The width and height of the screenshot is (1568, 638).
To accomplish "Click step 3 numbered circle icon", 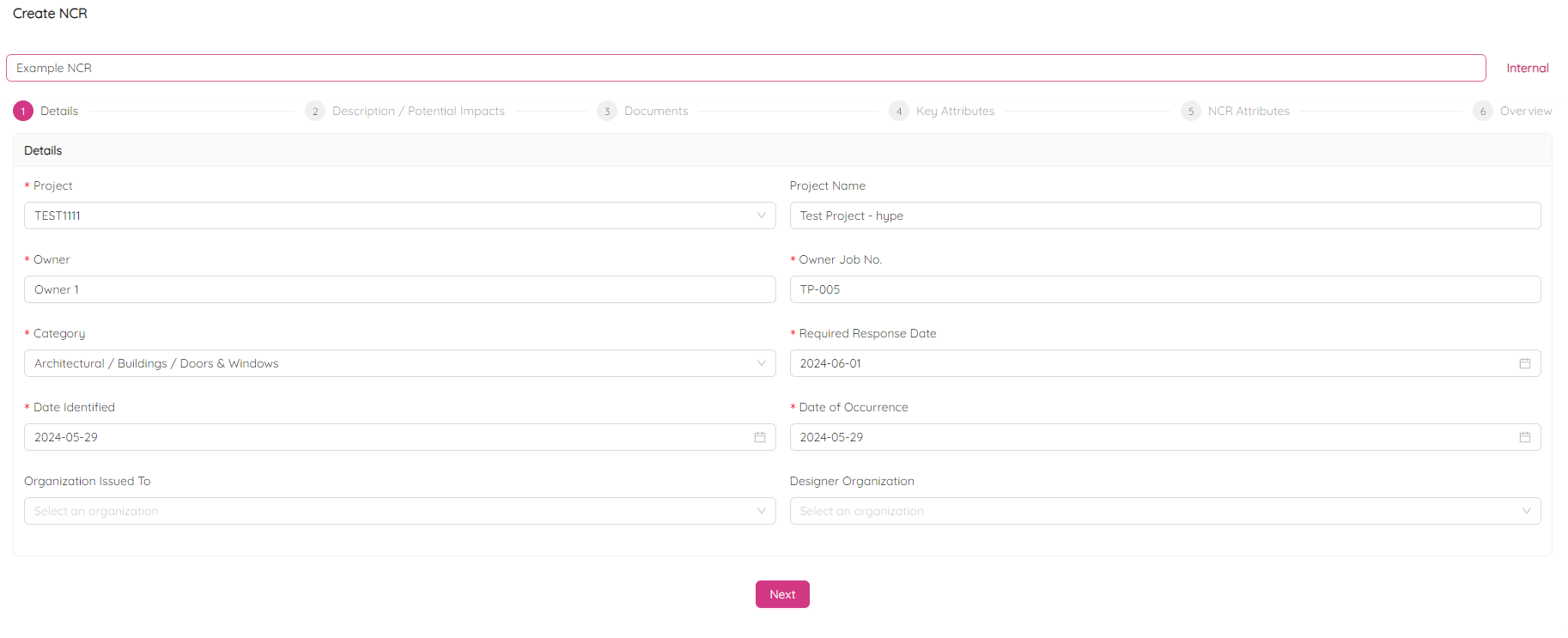I will (607, 111).
